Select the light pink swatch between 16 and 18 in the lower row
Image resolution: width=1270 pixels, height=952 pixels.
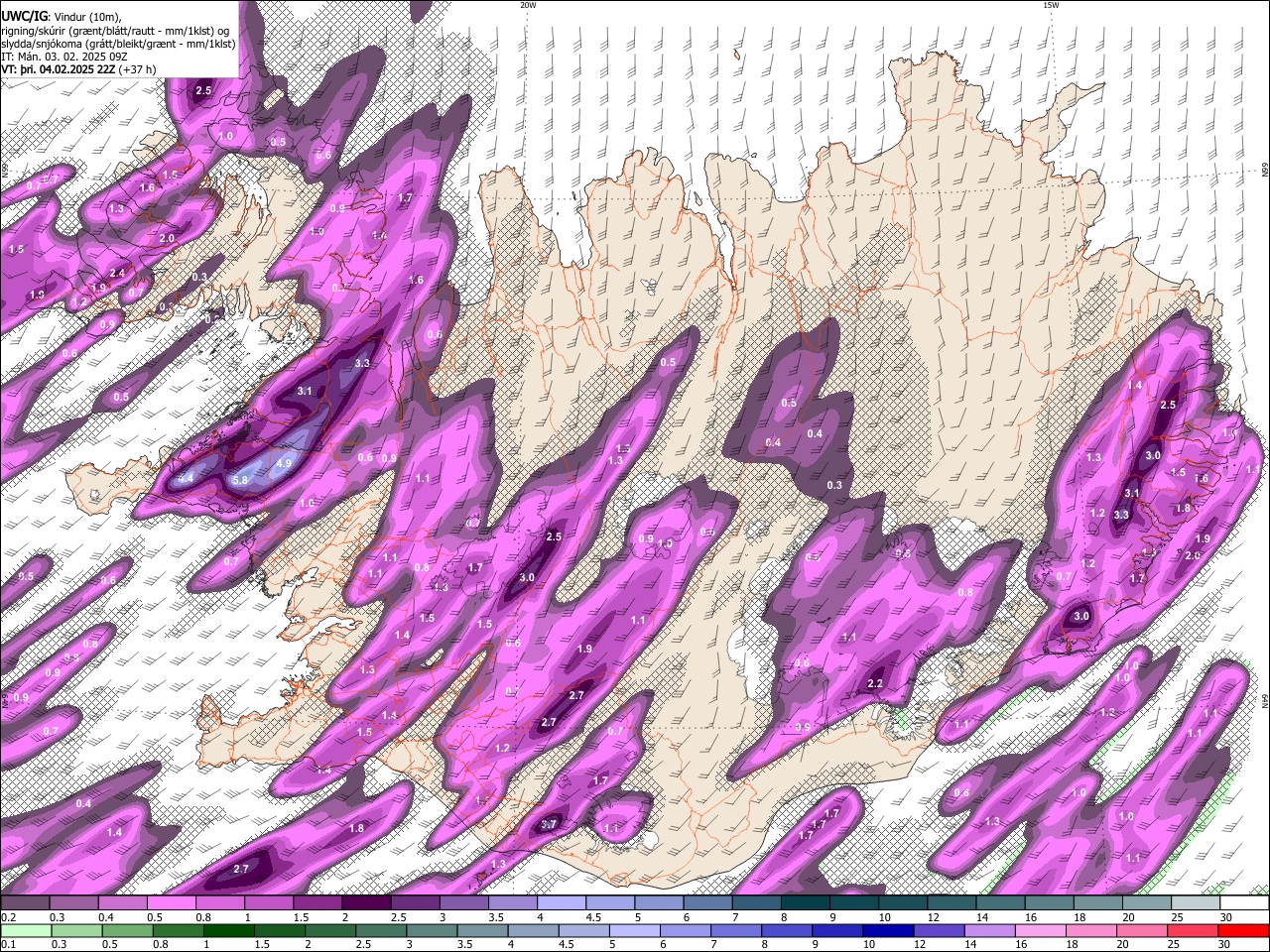(1038, 931)
